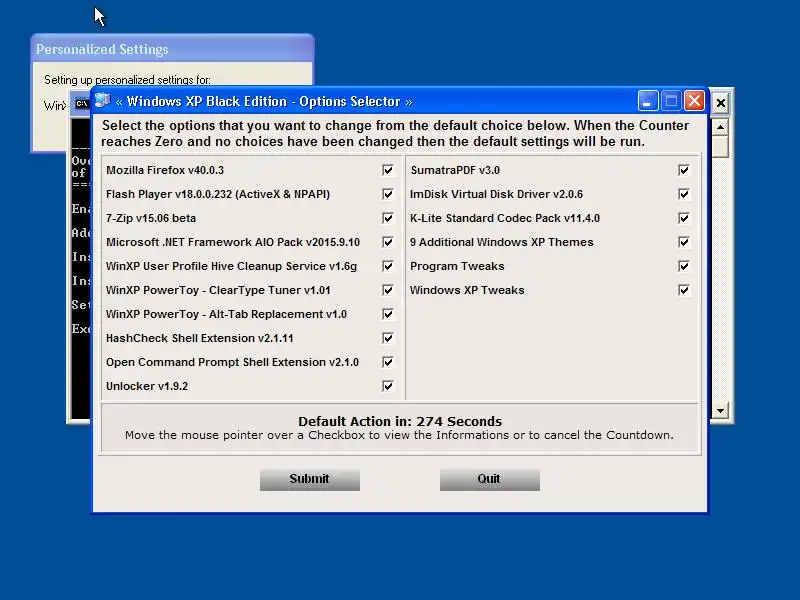Click the Personalized Settings title bar
The image size is (800, 600).
pos(172,49)
